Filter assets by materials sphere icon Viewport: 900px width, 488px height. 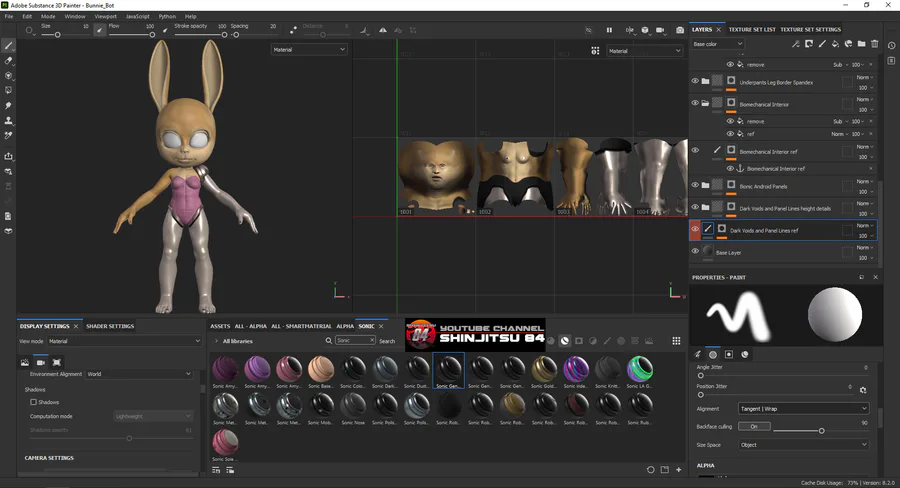[551, 340]
